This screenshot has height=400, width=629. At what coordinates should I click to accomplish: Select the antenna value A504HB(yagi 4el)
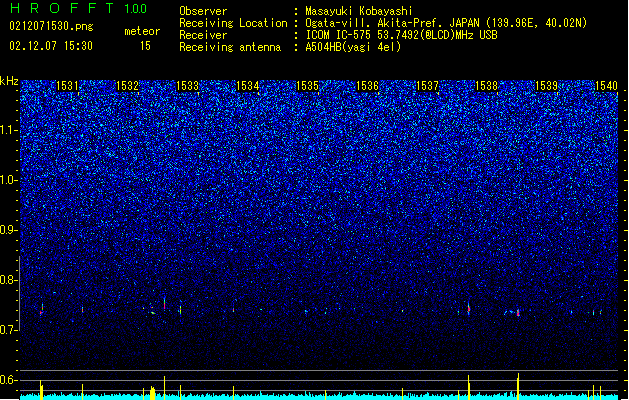point(353,47)
